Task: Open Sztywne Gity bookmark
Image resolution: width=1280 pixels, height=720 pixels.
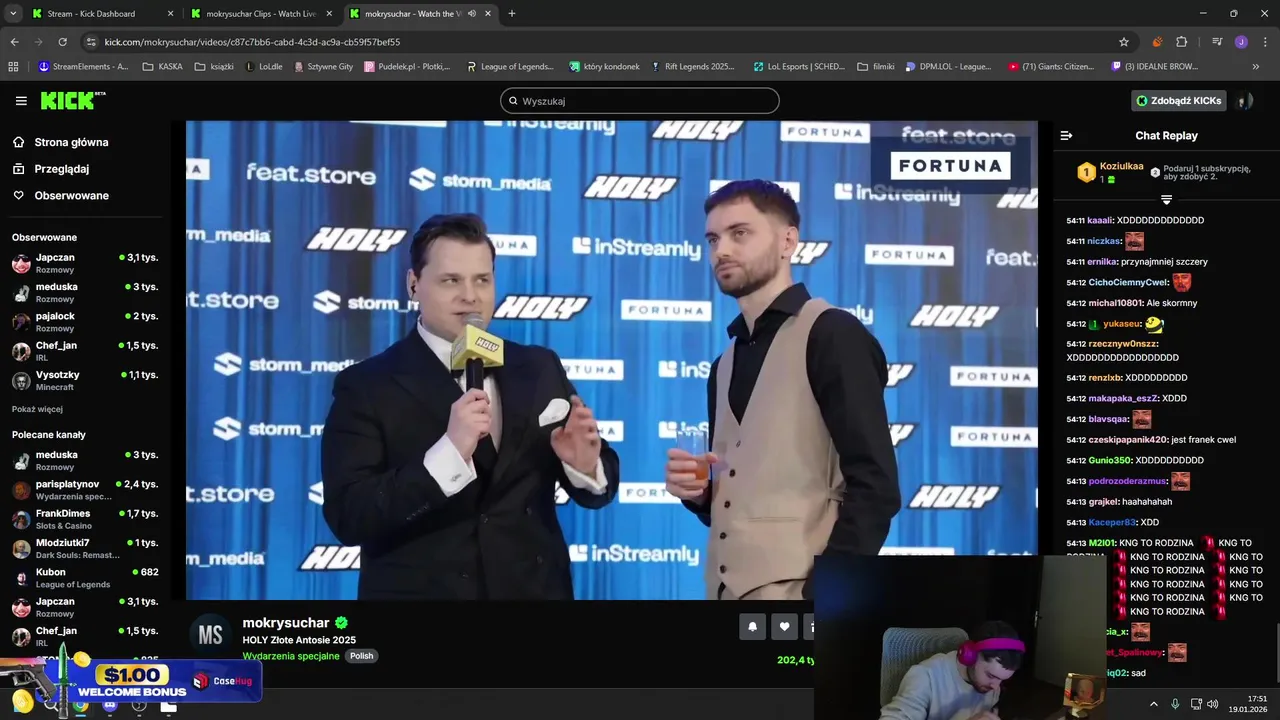Action: pos(323,67)
